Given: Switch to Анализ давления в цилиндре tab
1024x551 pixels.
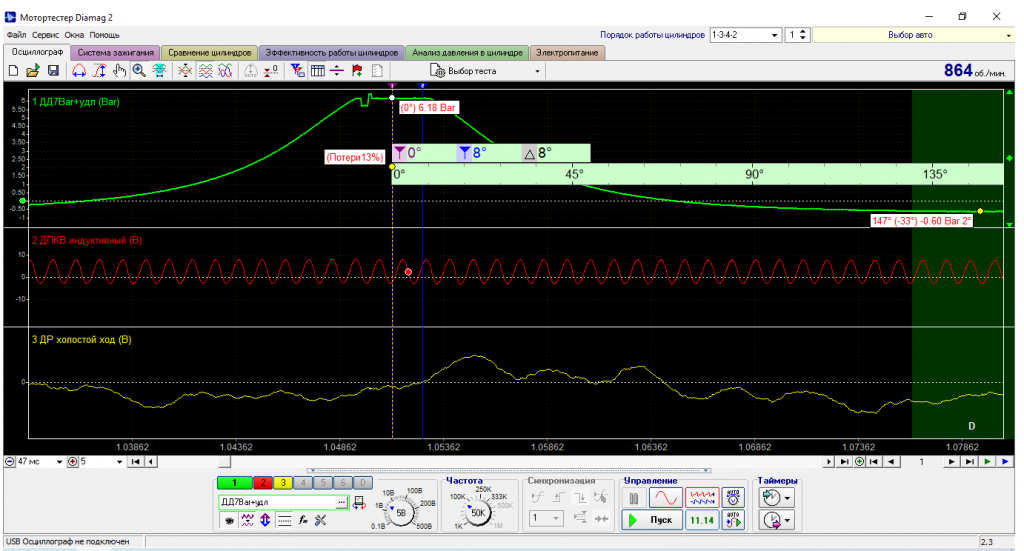Looking at the screenshot, I should (x=467, y=53).
